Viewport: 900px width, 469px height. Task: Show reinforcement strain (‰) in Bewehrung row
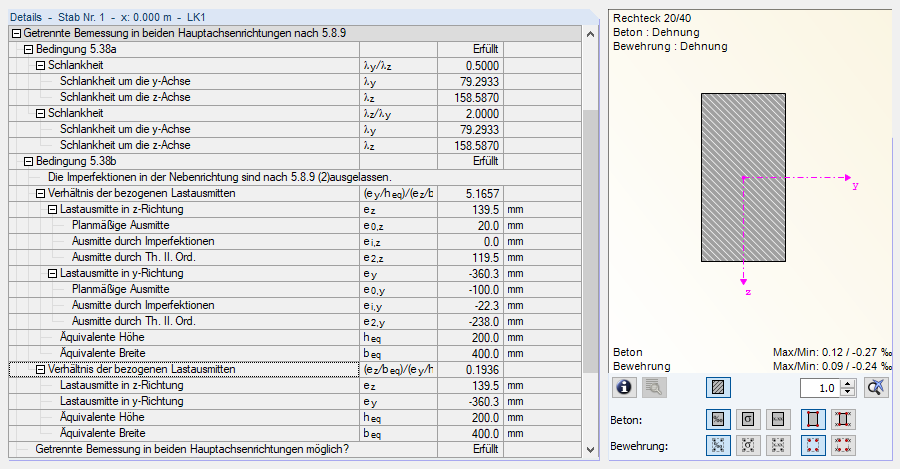[x=718, y=445]
